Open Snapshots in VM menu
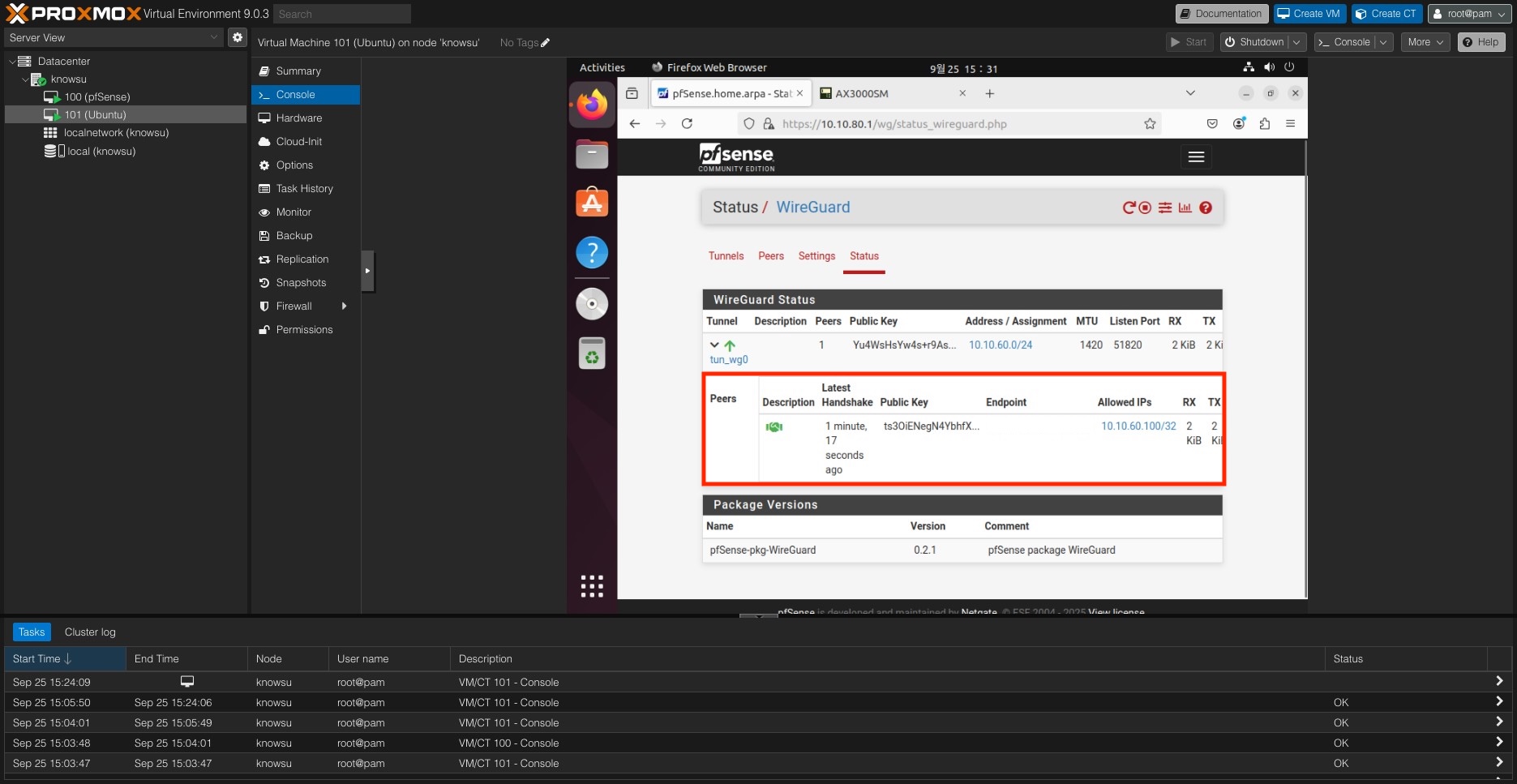 coord(306,283)
